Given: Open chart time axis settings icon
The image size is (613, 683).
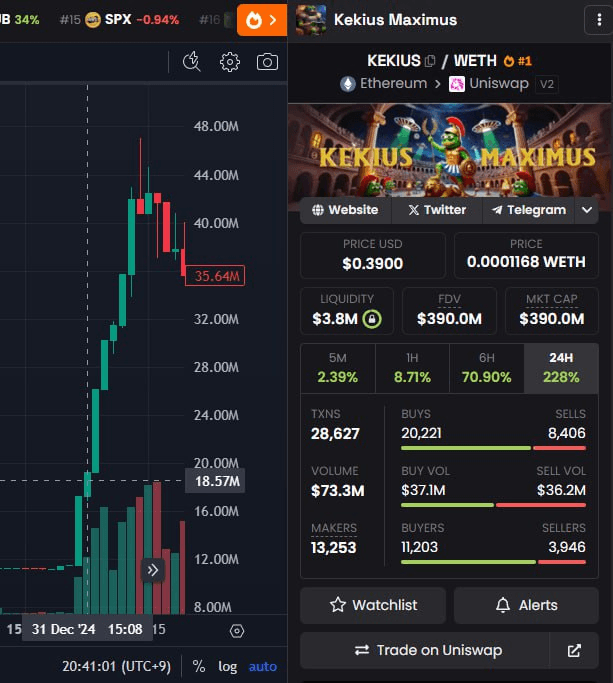Looking at the screenshot, I should [237, 630].
